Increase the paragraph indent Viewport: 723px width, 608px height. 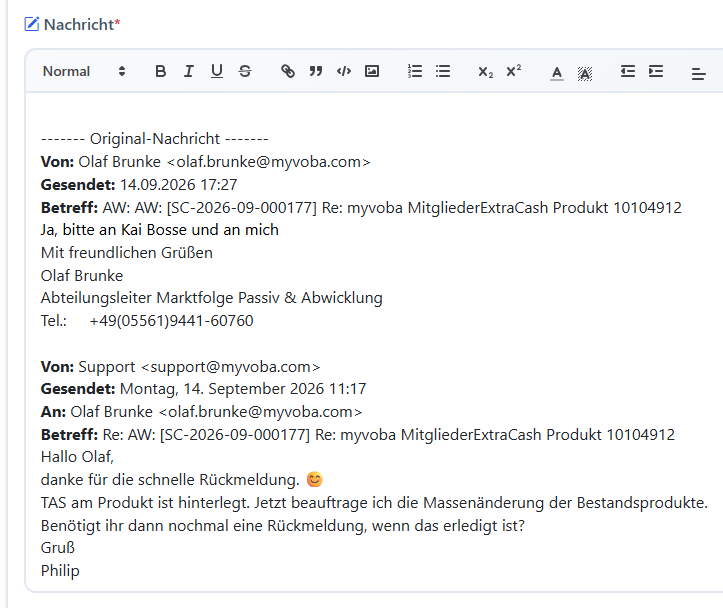point(656,71)
